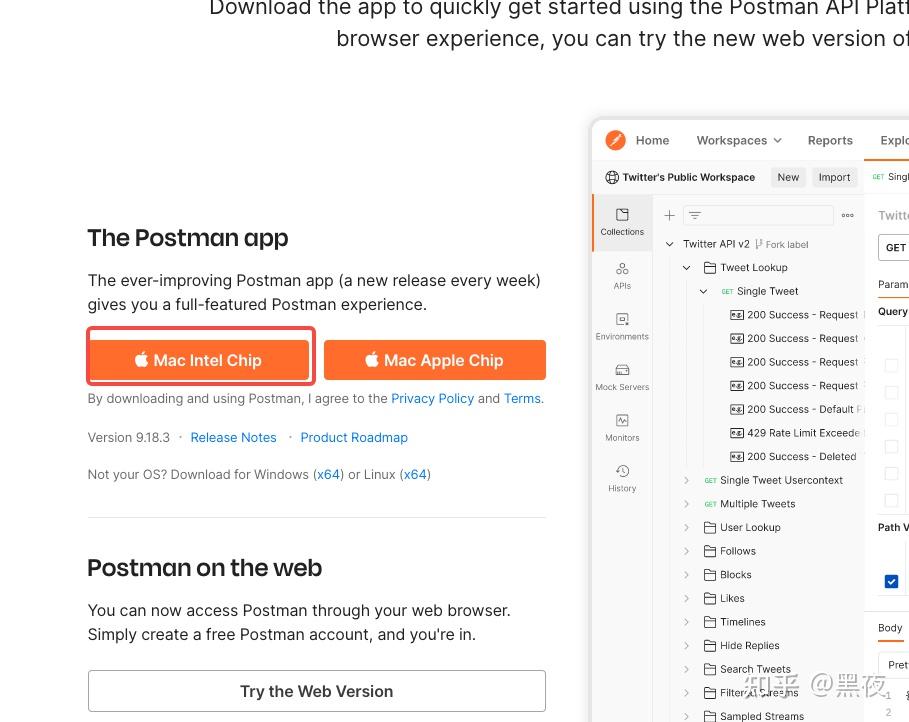Click the globe icon beside Twitter's Public Workspace
The height and width of the screenshot is (722, 909).
(612, 177)
